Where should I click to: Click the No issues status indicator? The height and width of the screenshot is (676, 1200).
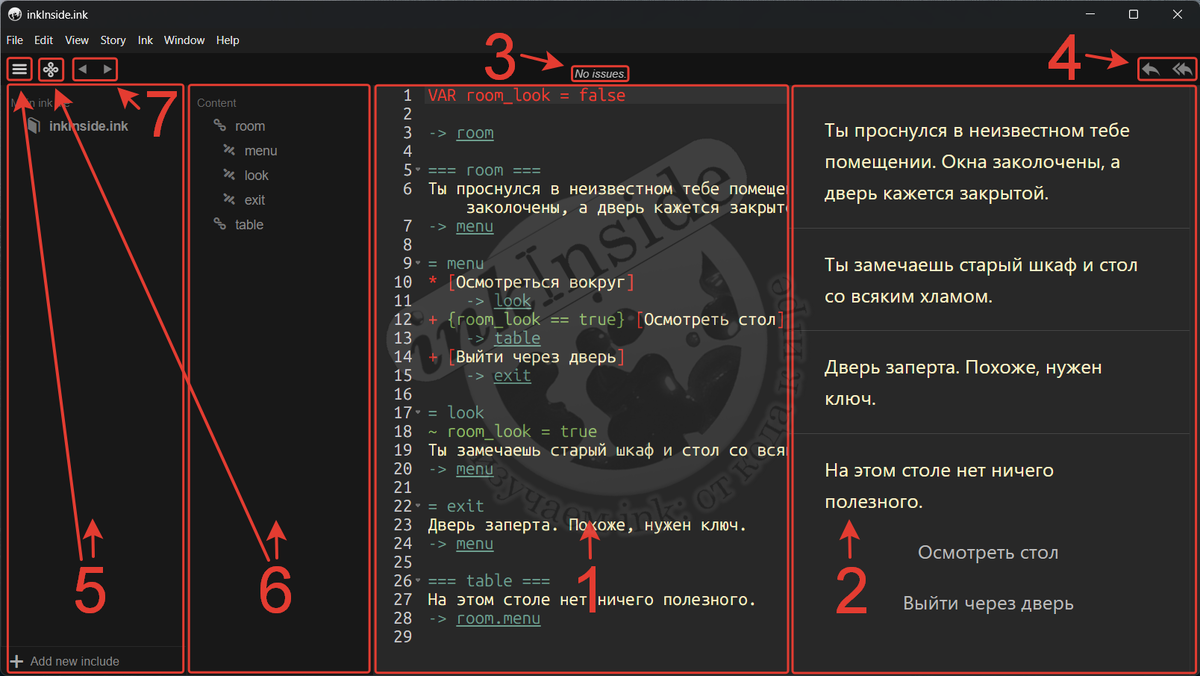click(600, 73)
